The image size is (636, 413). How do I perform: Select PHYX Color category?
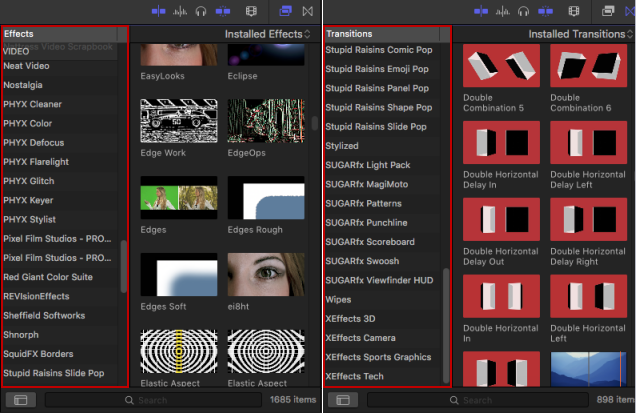(60, 123)
